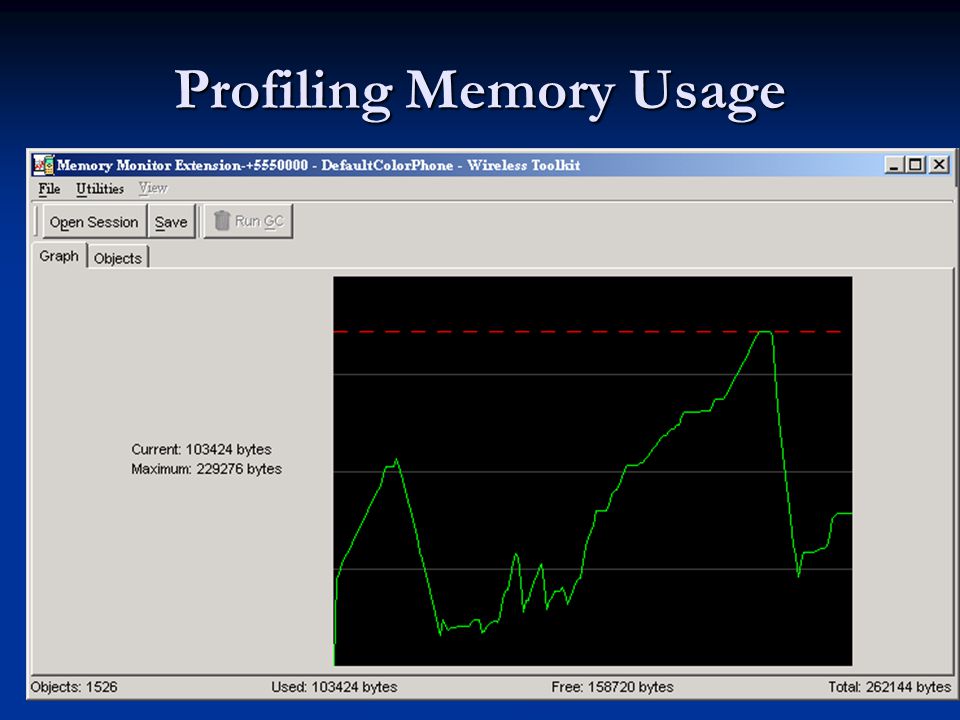Click the black memory usage graph area
Image resolution: width=960 pixels, height=720 pixels.
click(x=593, y=471)
